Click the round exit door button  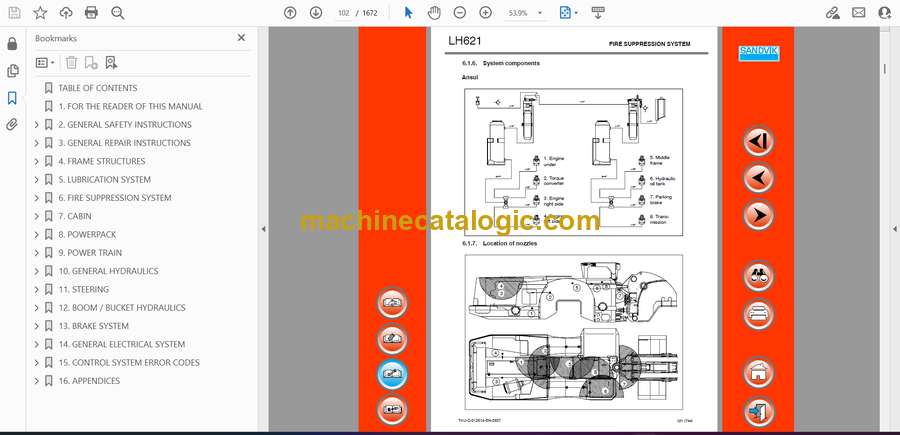(758, 411)
